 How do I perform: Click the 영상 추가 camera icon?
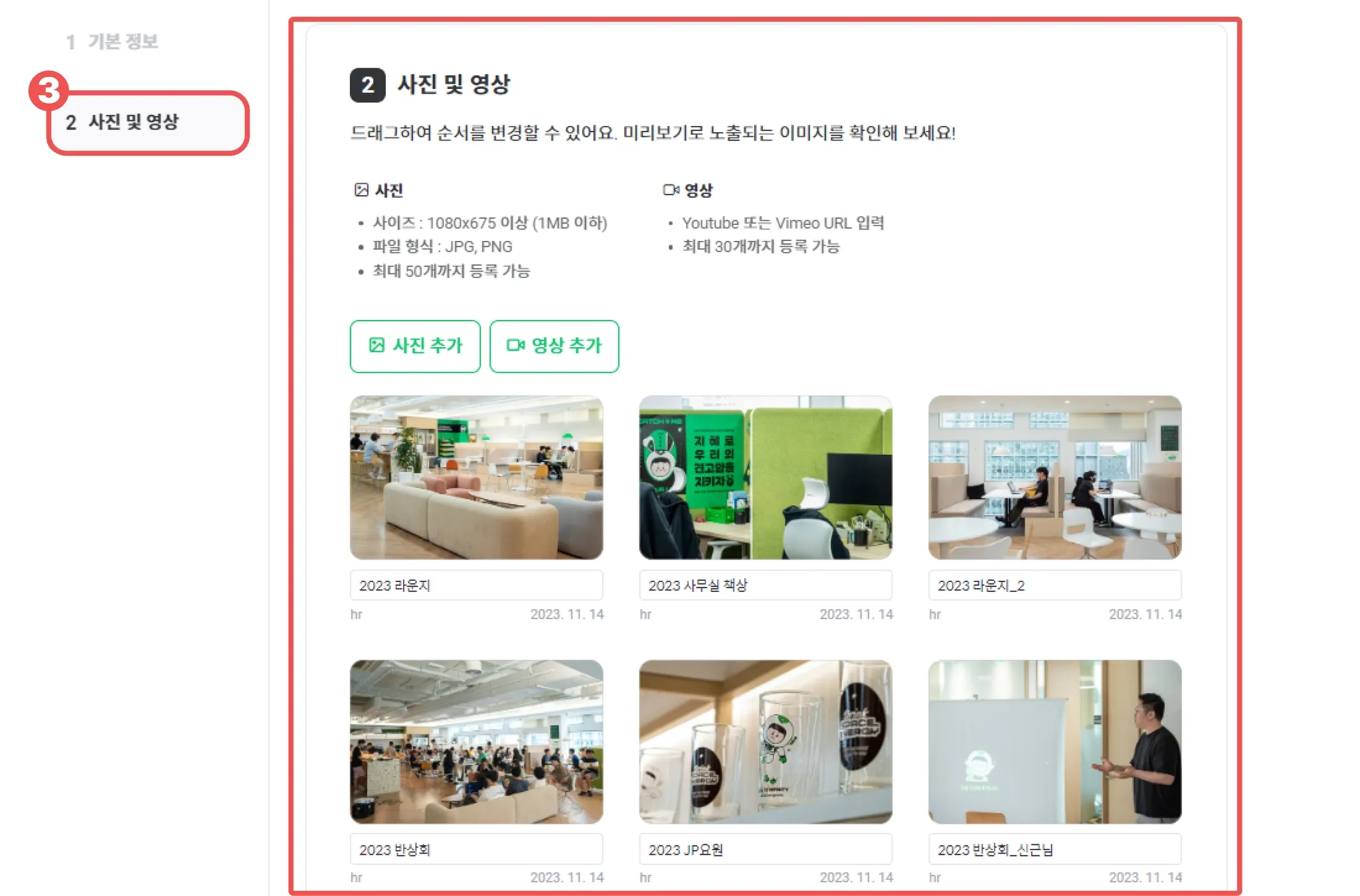coord(515,345)
